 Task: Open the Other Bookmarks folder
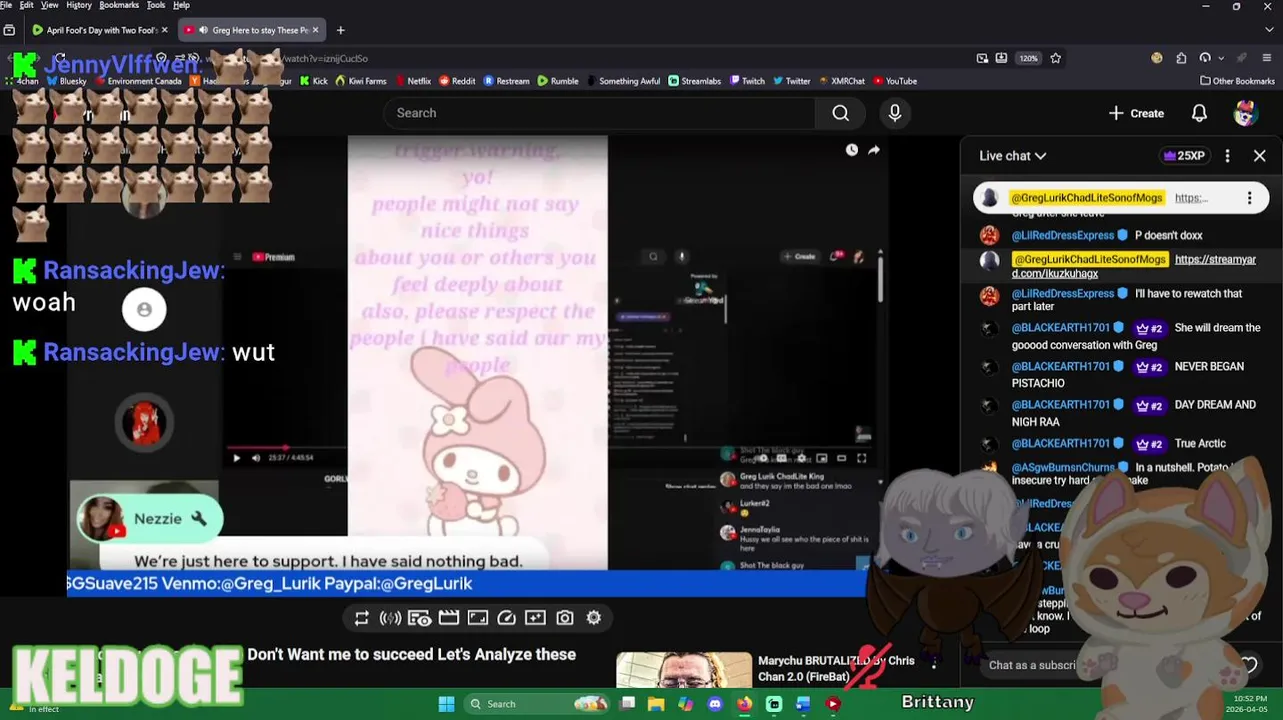coord(1238,81)
